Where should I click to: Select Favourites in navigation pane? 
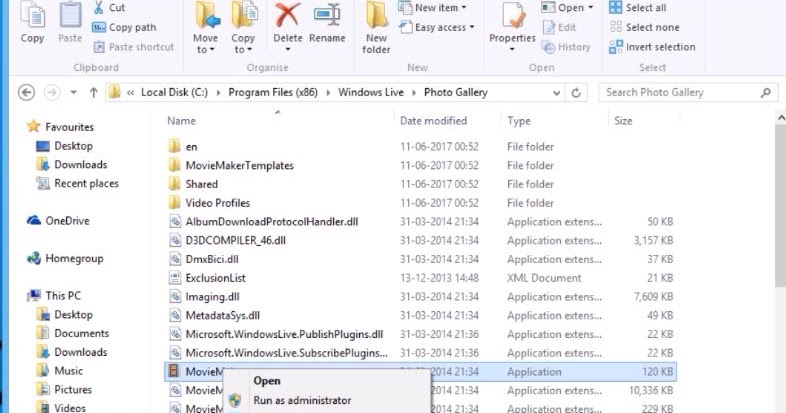pos(60,127)
